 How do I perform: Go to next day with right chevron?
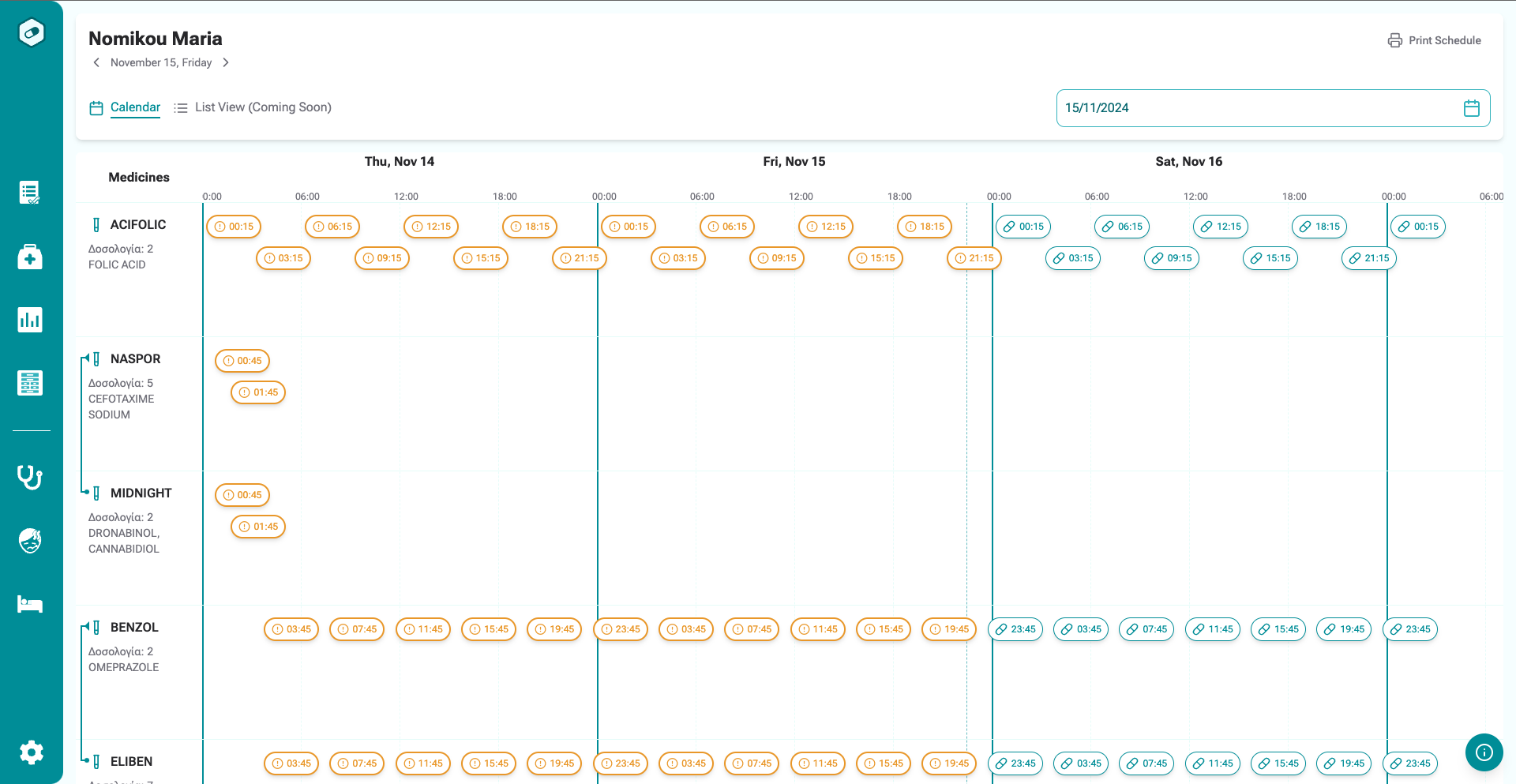click(x=226, y=62)
